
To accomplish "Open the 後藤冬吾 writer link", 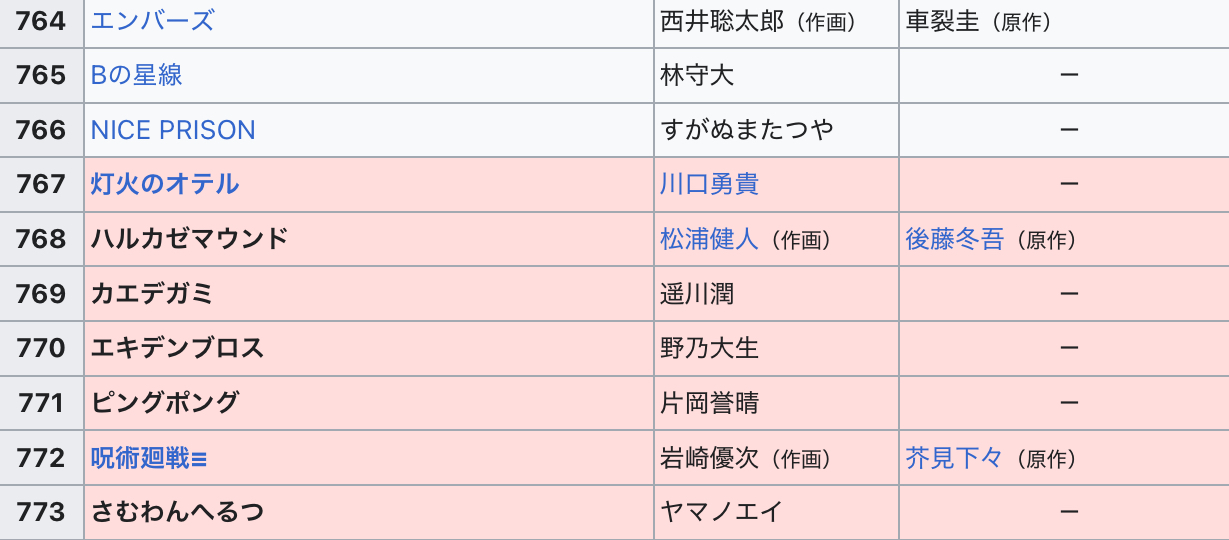I will coord(954,239).
